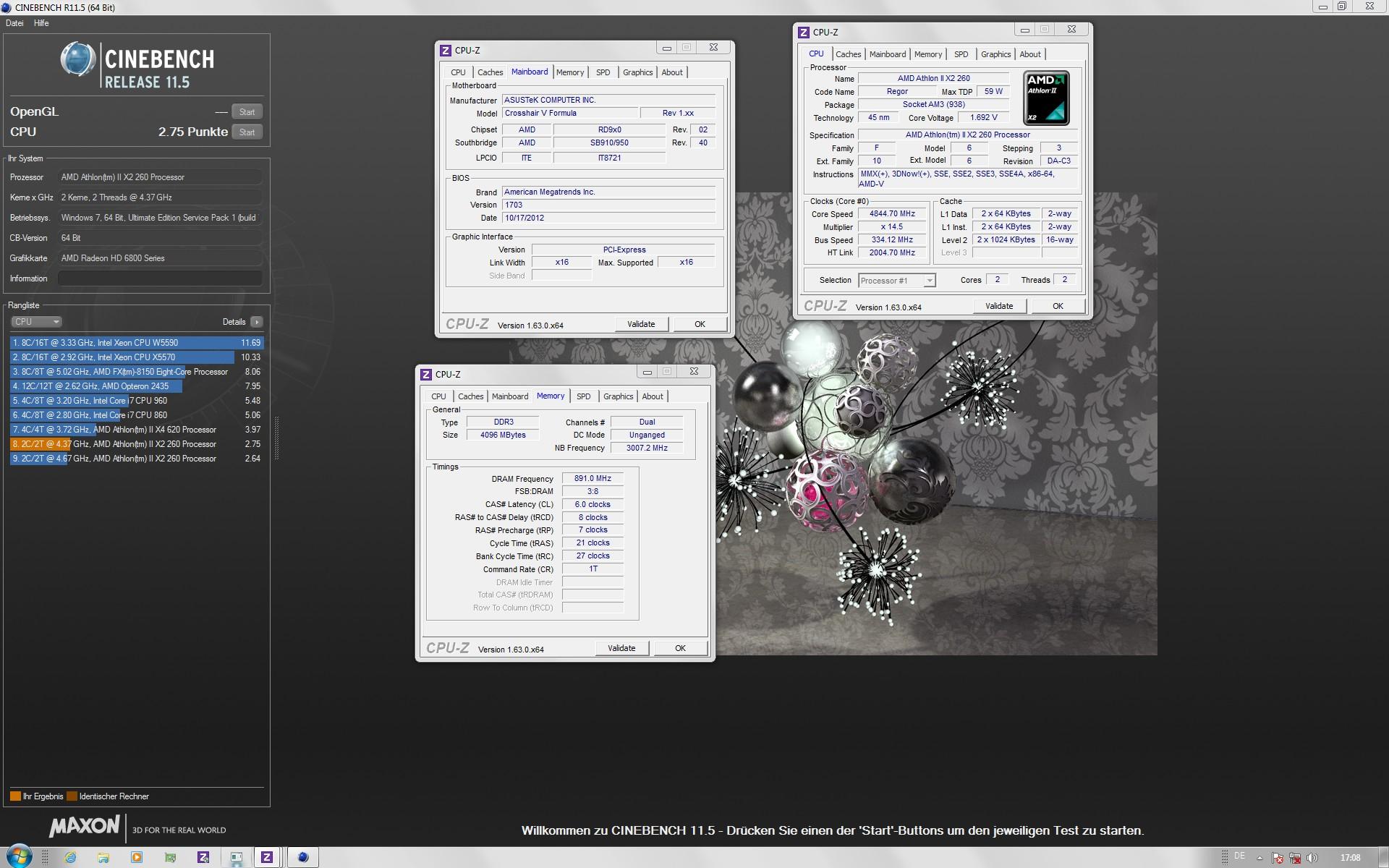Open the Processor #1 selection dropdown
The width and height of the screenshot is (1389, 868).
(x=897, y=281)
